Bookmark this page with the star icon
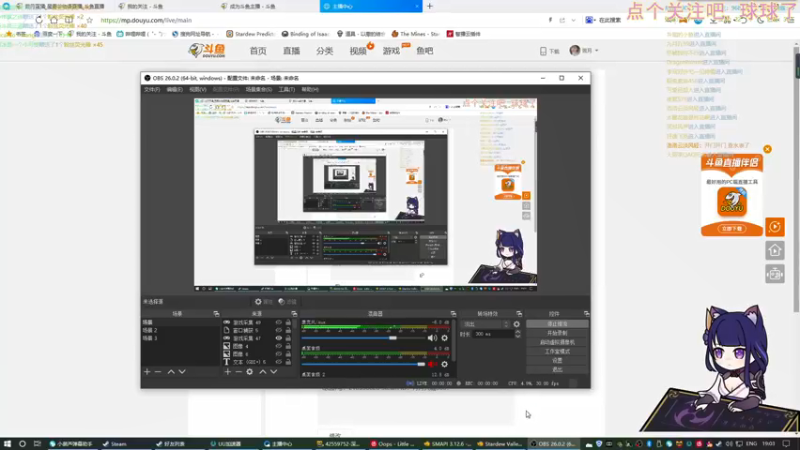800x450 pixels. [90, 20]
